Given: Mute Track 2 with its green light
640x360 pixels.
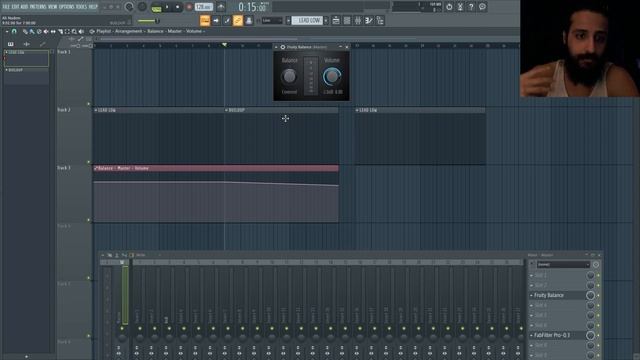Looking at the screenshot, I should (89, 162).
